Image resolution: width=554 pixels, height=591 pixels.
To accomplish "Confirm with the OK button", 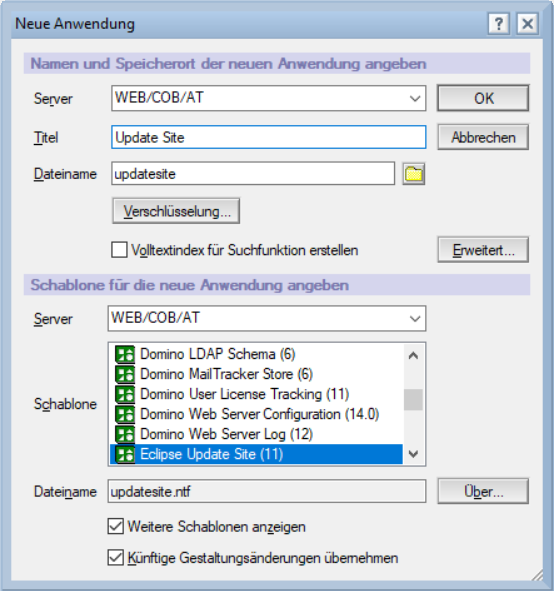I will 483,98.
